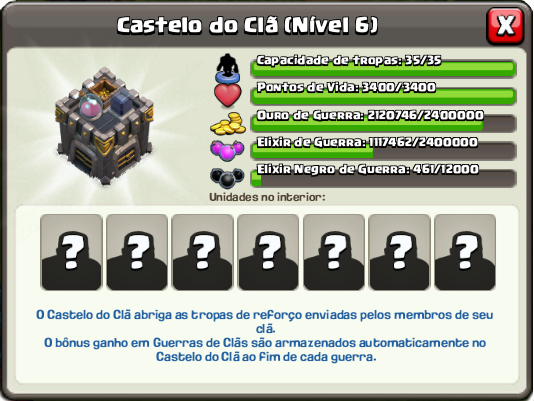534x401 pixels.
Task: Click the Elixir Negro de Guerra bar
Action: pyautogui.click(x=383, y=179)
